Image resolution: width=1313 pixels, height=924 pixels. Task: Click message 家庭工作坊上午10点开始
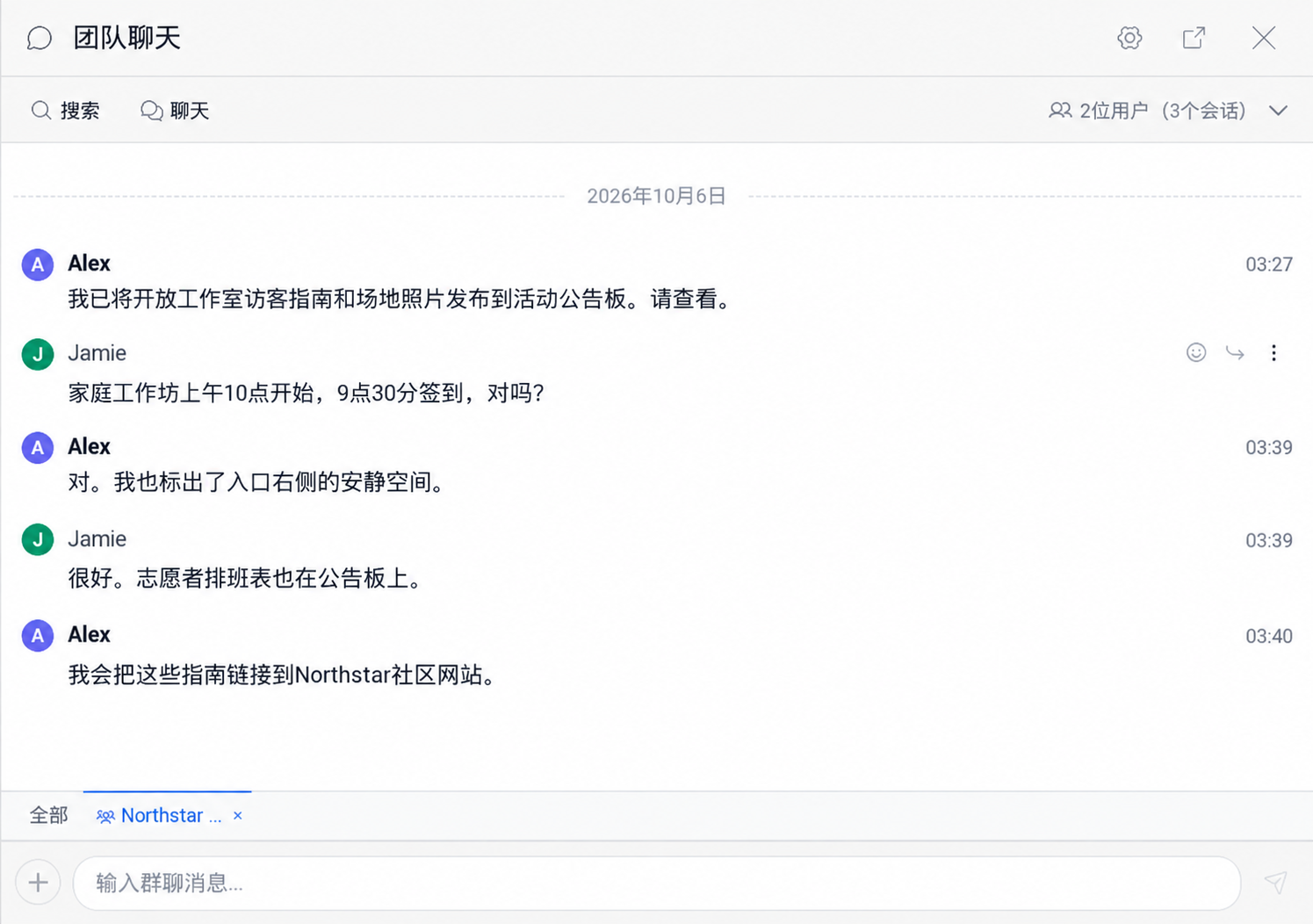tap(306, 393)
